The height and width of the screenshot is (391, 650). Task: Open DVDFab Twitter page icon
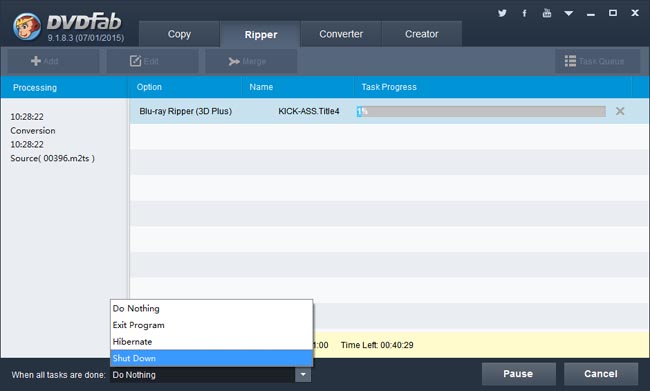(502, 13)
